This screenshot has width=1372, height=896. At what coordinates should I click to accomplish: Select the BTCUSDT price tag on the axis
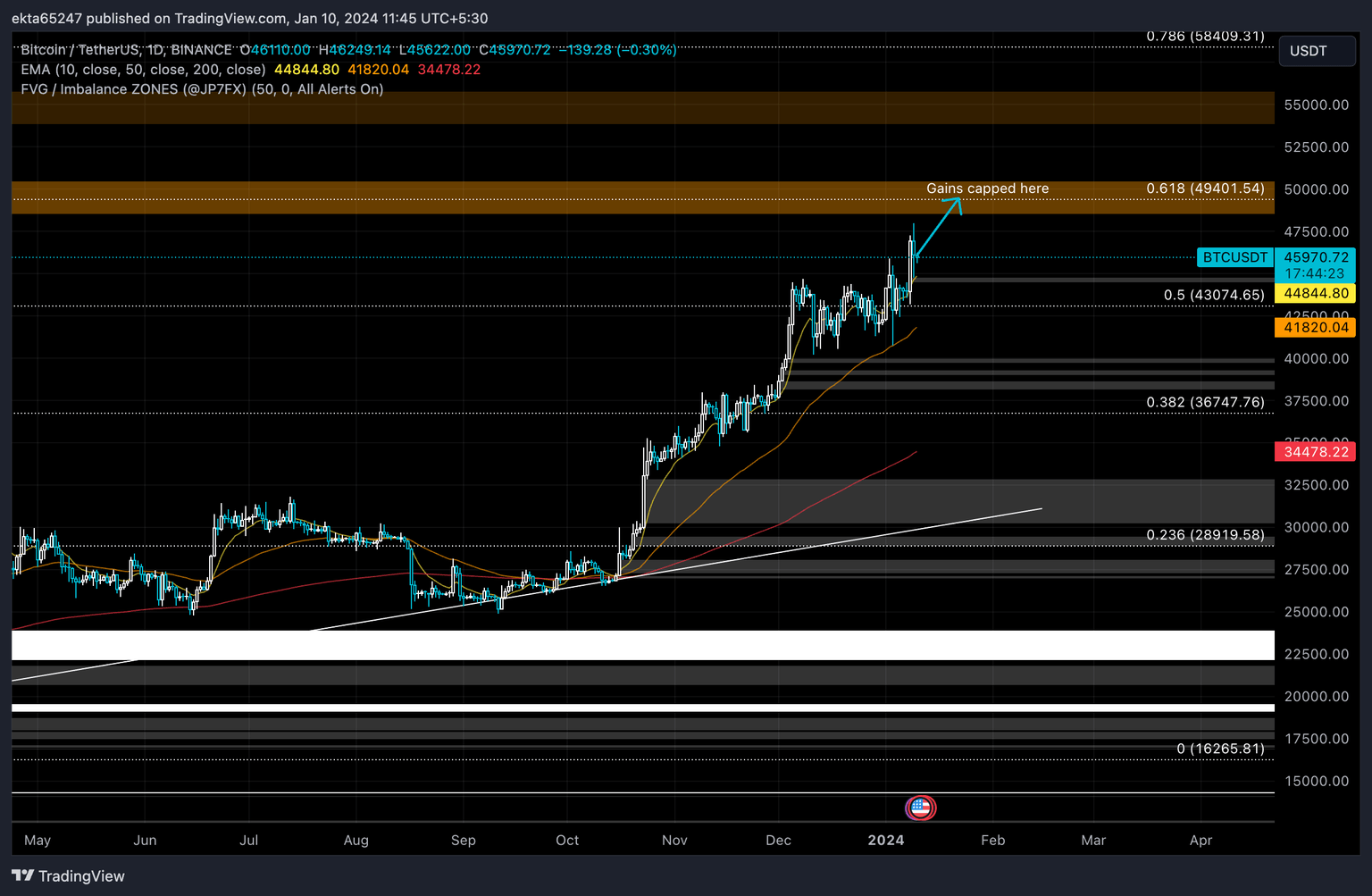click(x=1235, y=256)
